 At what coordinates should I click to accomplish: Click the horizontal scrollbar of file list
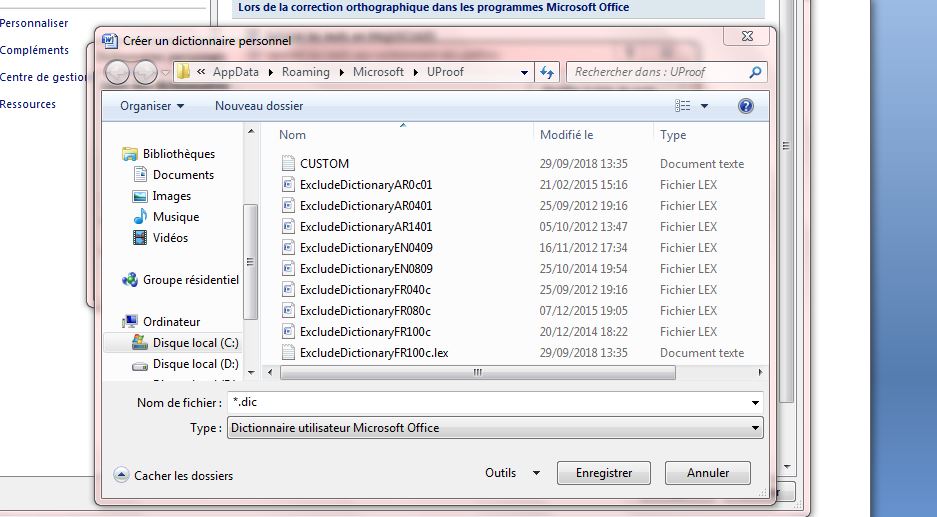pos(477,372)
